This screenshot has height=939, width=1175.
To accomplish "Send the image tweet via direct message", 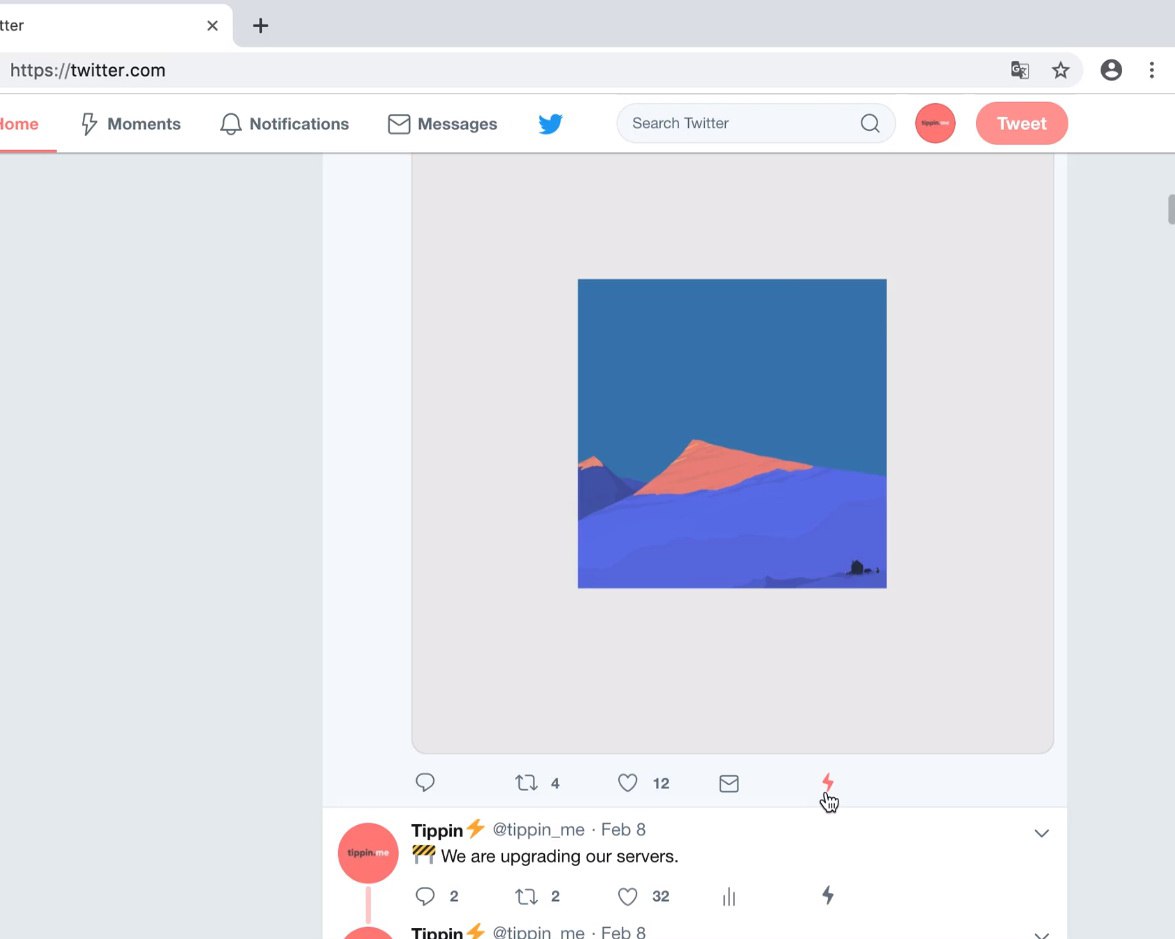I will pos(728,783).
